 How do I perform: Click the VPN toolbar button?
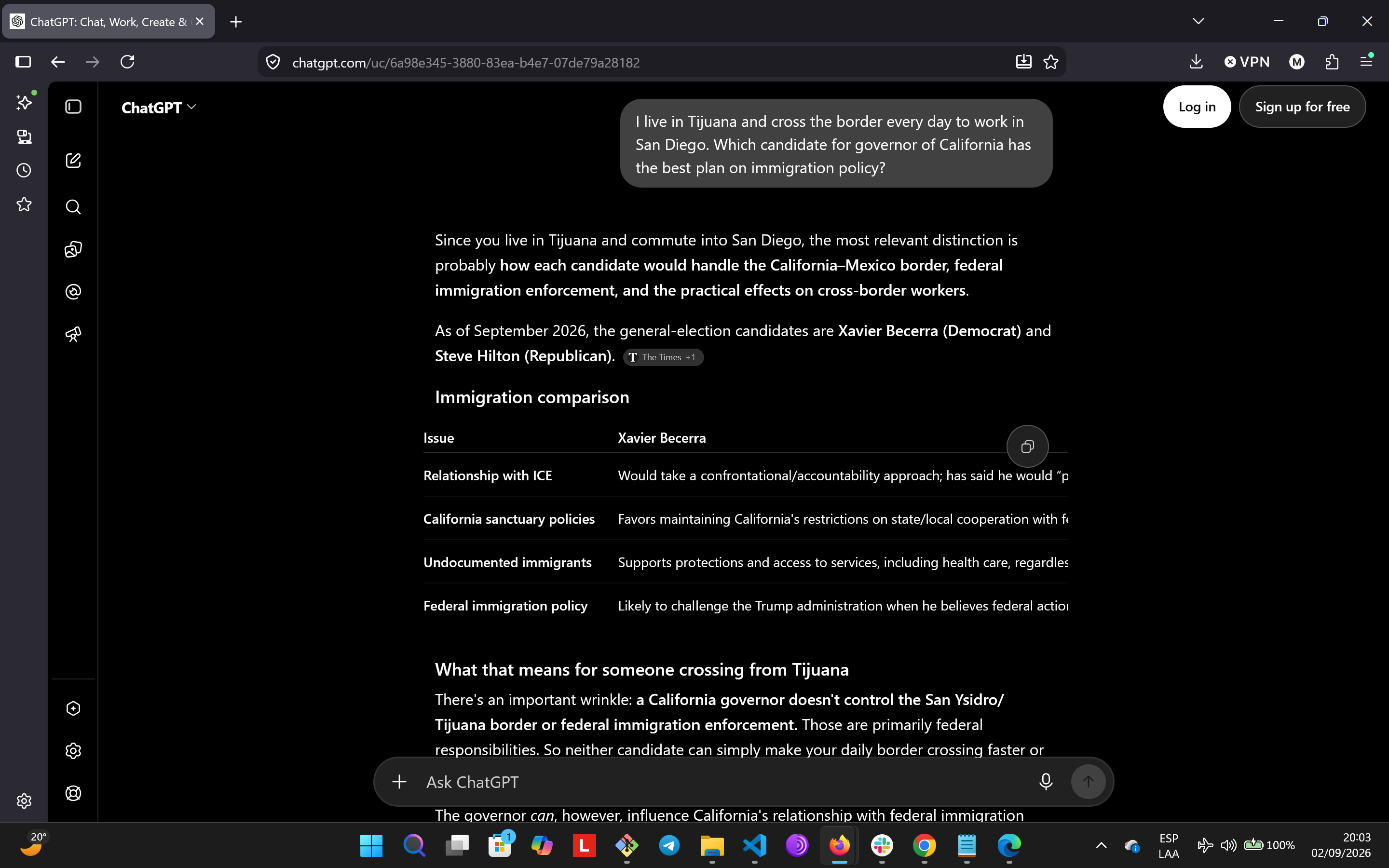(1247, 62)
